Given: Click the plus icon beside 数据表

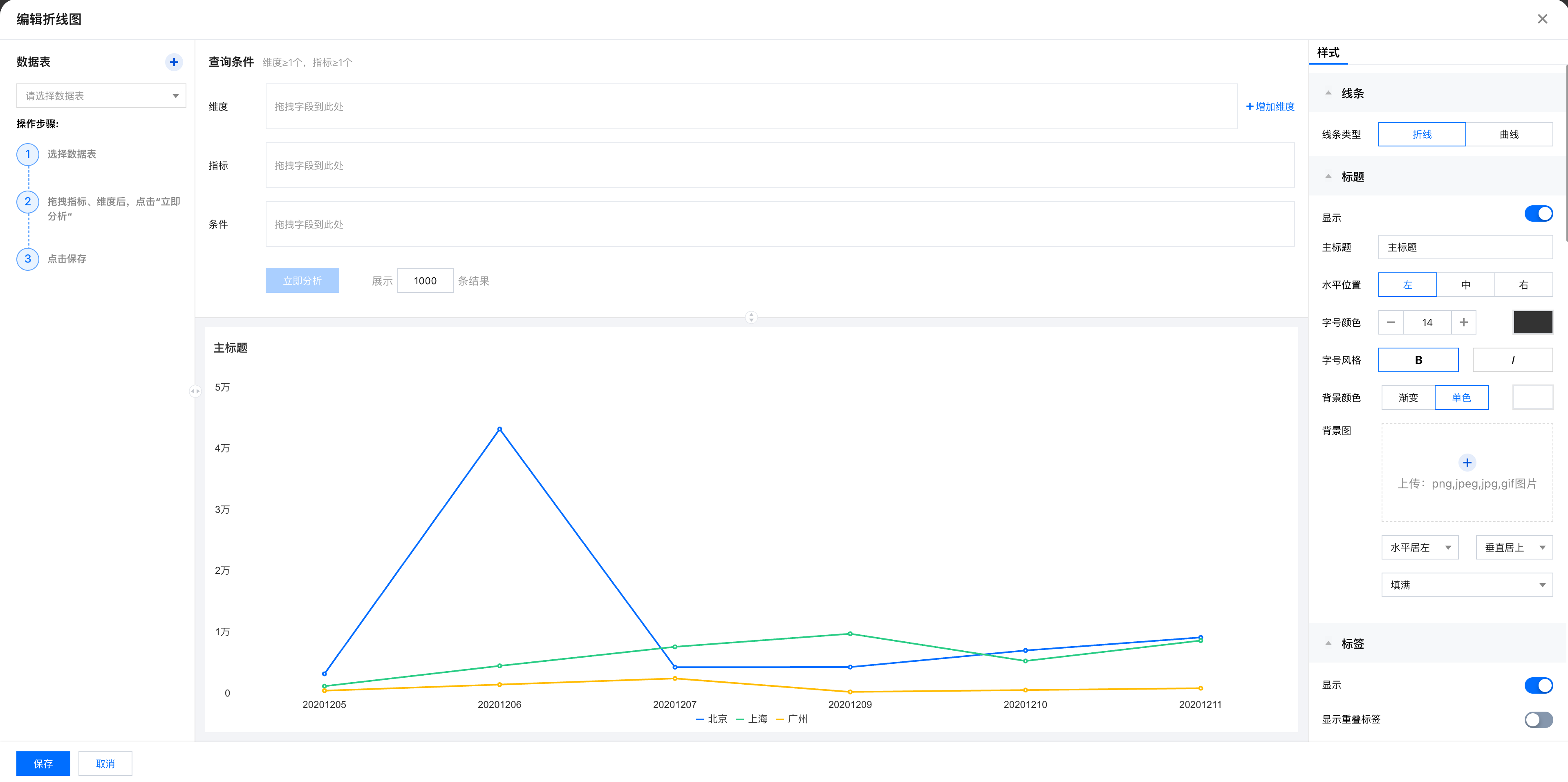Looking at the screenshot, I should pos(174,62).
